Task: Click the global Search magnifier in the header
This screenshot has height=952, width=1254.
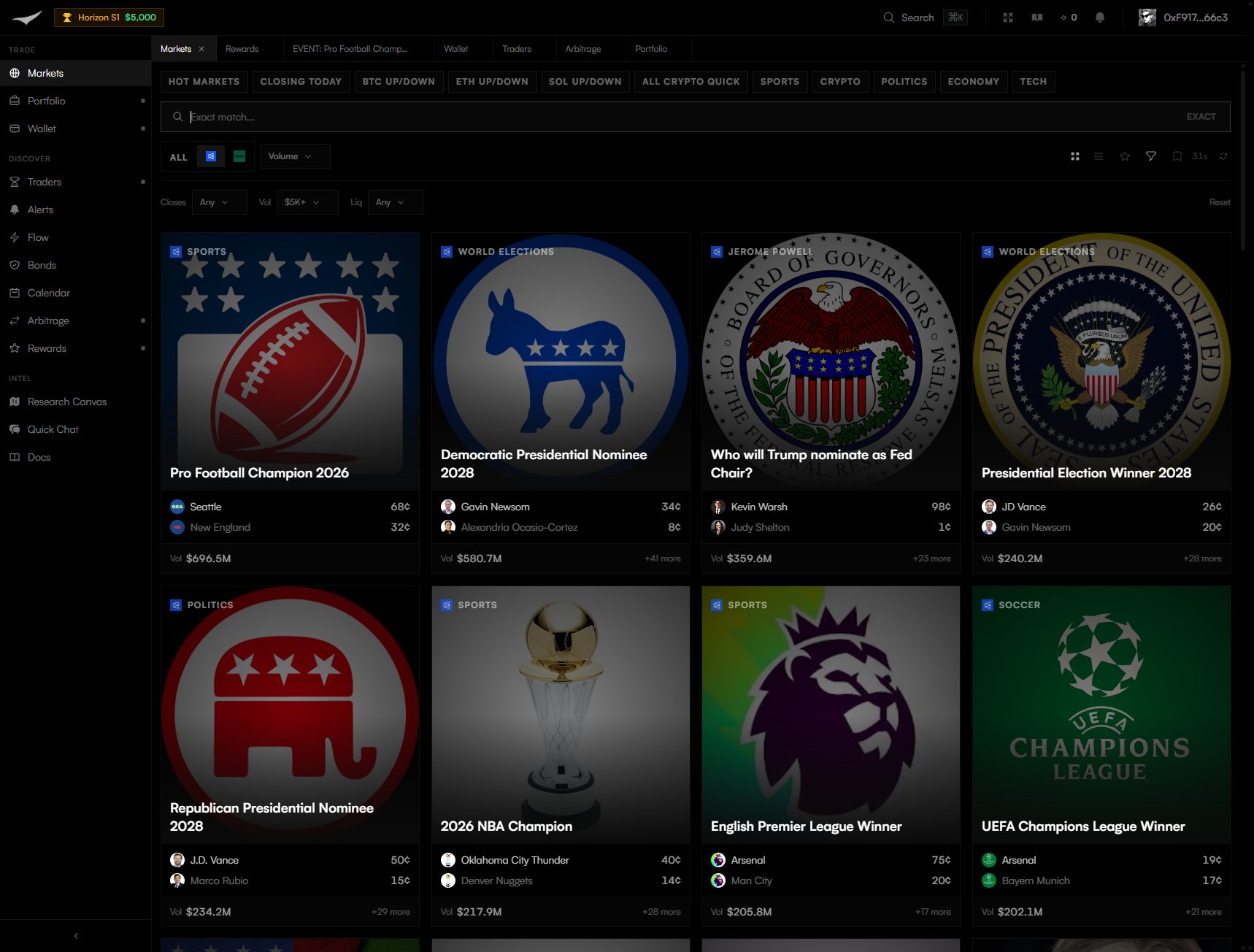Action: tap(888, 18)
